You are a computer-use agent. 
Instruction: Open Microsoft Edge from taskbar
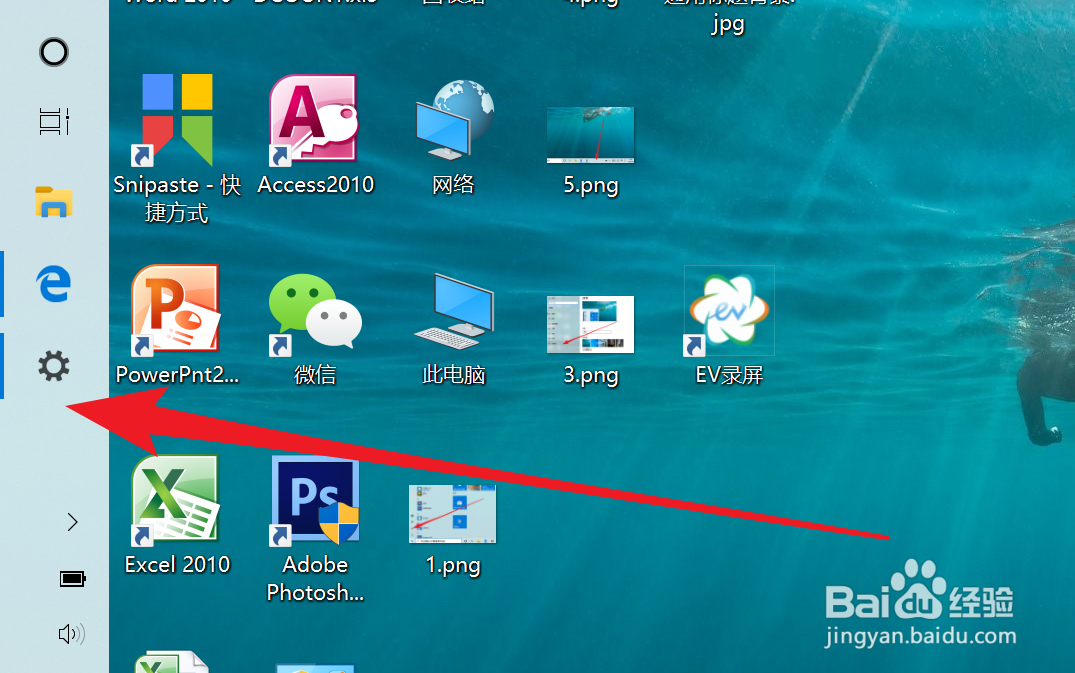pos(53,284)
